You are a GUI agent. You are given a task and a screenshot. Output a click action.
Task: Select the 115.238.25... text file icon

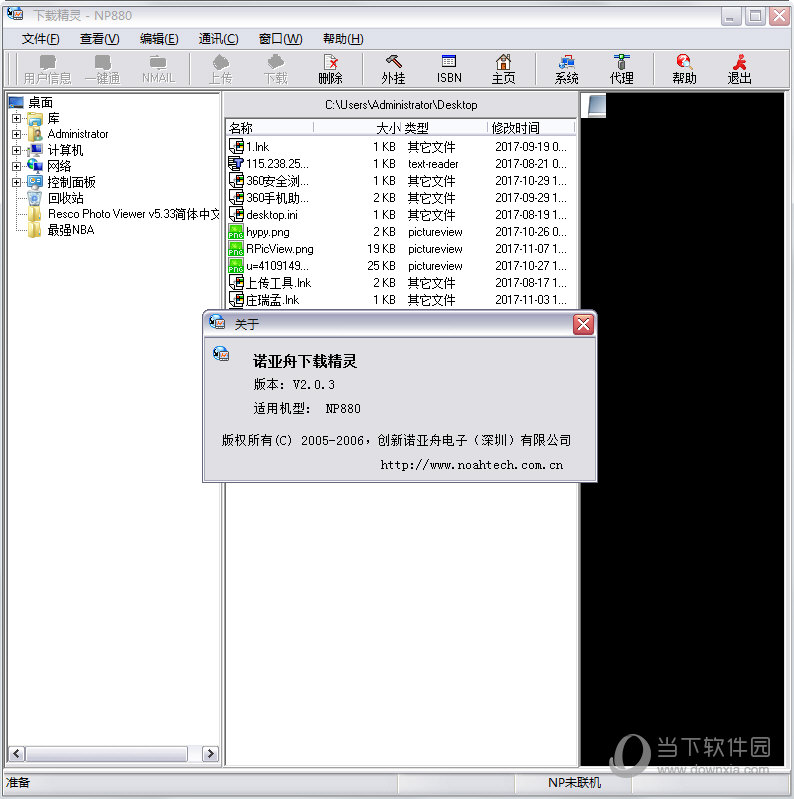click(235, 164)
